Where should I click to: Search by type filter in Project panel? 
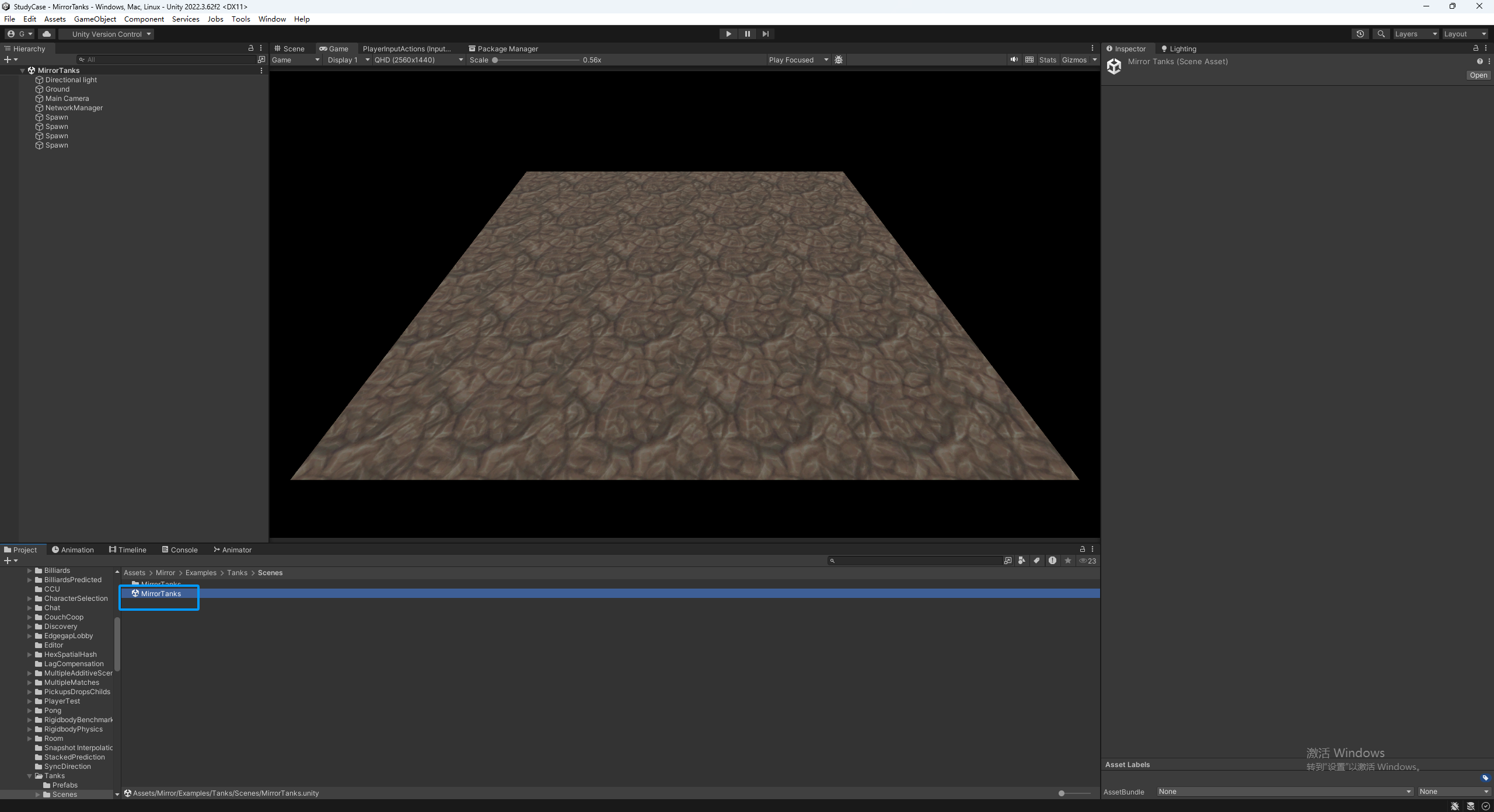1021,561
